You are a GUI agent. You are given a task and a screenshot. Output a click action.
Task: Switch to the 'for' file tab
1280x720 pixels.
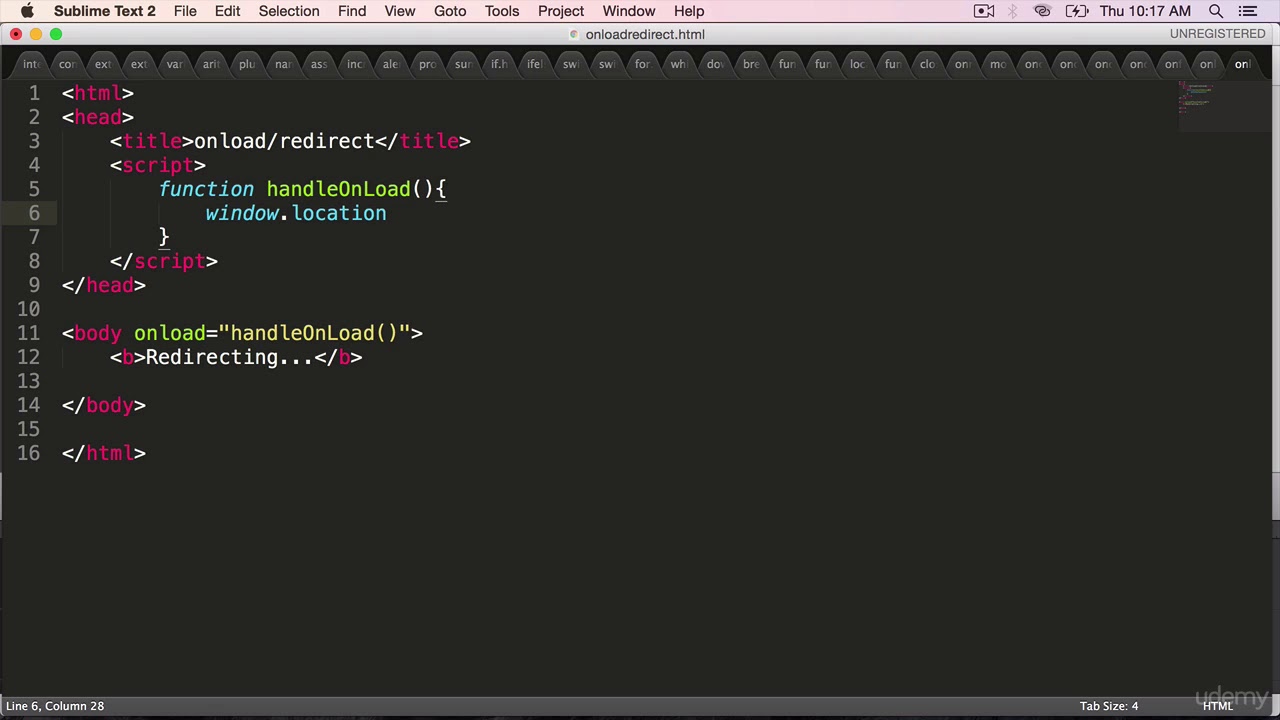coord(642,64)
